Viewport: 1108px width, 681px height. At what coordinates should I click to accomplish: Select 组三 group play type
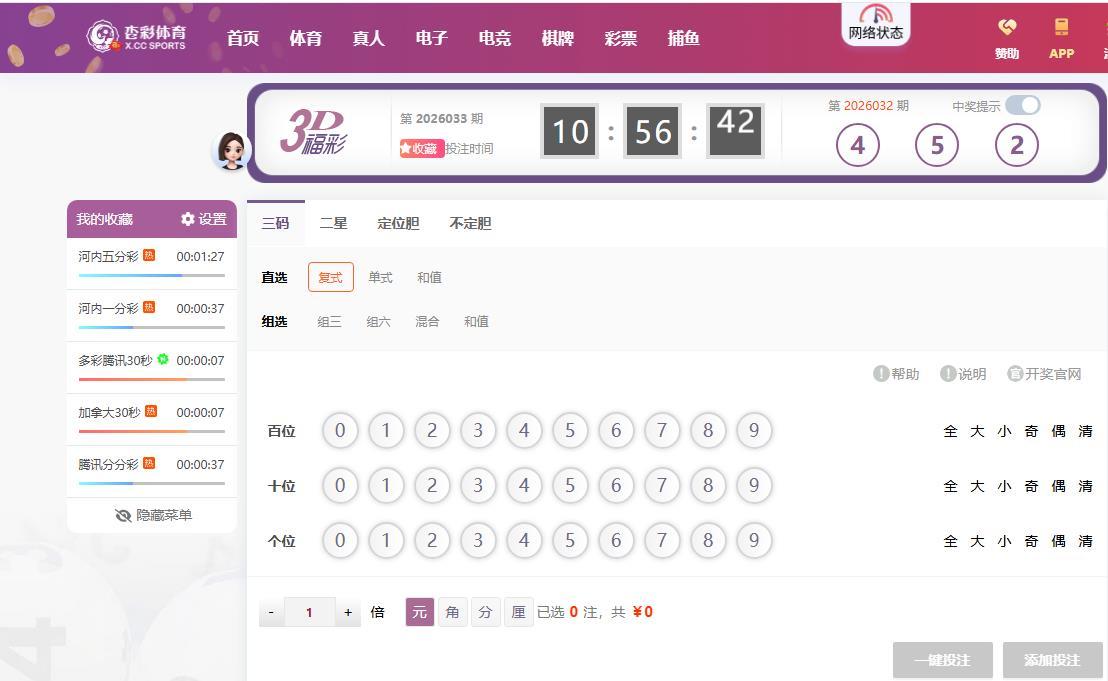(329, 321)
